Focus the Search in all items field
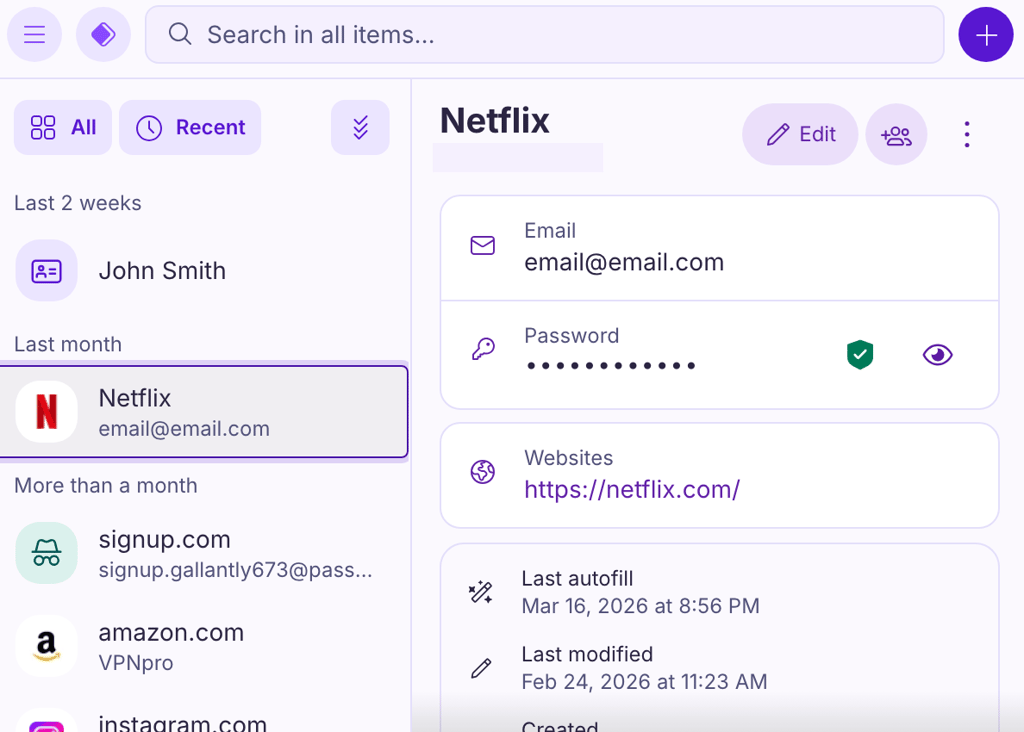The image size is (1024, 732). (x=545, y=35)
